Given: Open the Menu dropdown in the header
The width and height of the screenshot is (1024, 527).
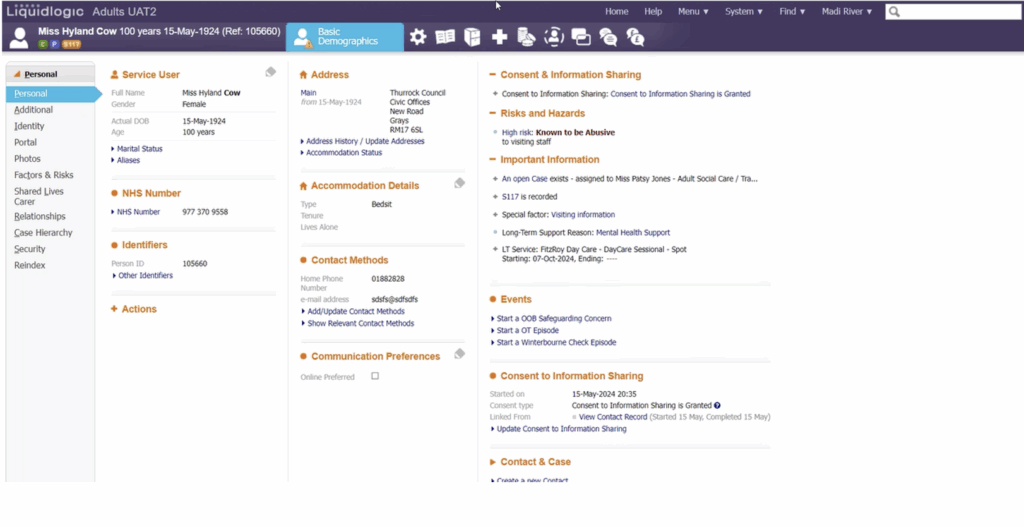Looking at the screenshot, I should tap(693, 12).
